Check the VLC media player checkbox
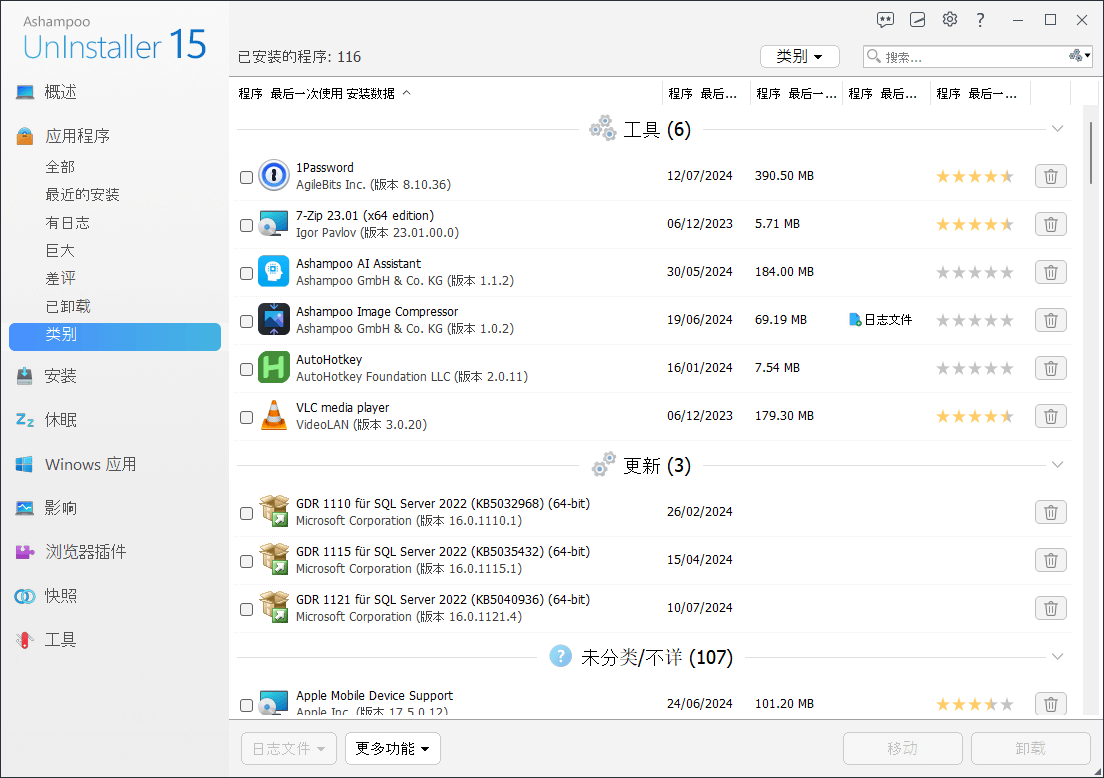 point(246,418)
